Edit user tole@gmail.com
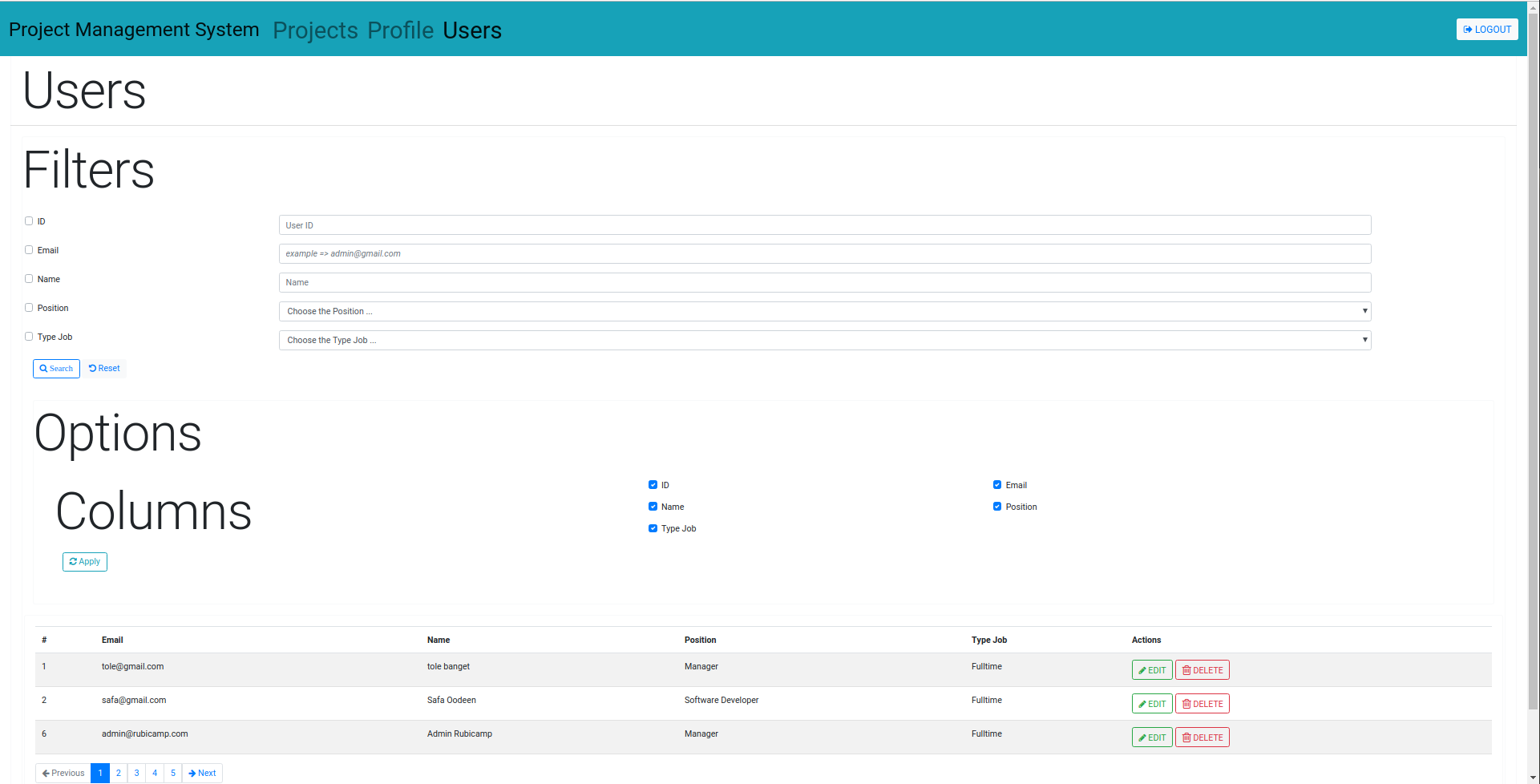1540x784 pixels. (1151, 670)
